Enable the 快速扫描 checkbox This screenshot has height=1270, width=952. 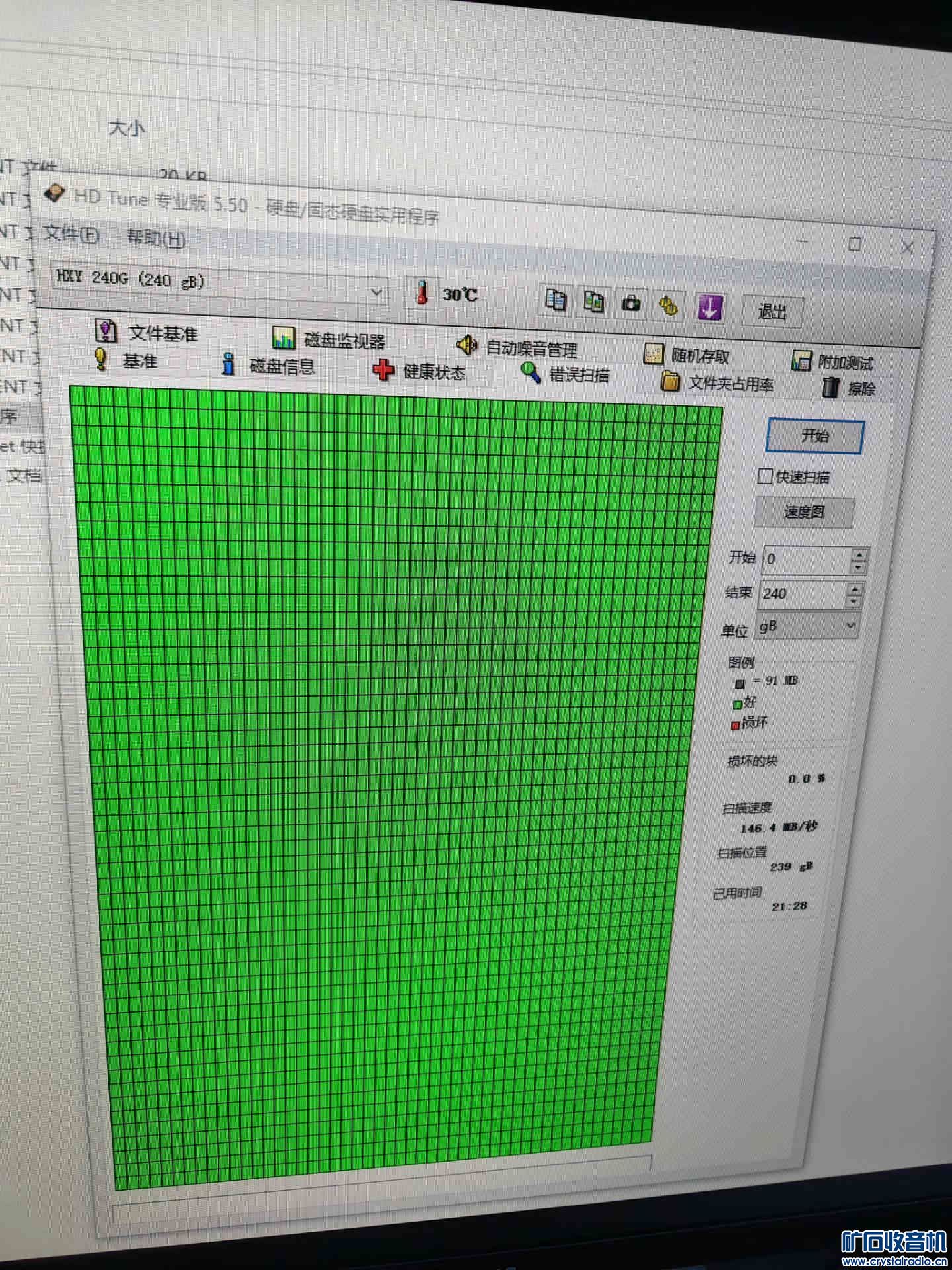pyautogui.click(x=765, y=476)
